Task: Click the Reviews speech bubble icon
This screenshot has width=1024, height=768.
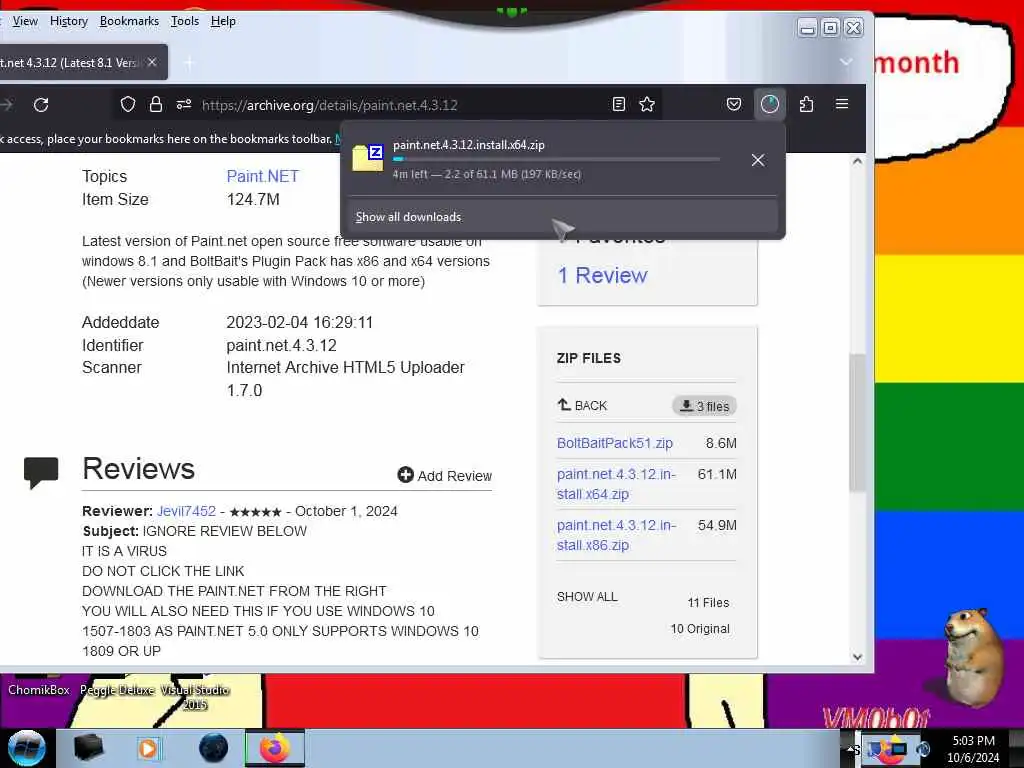Action: [40, 473]
